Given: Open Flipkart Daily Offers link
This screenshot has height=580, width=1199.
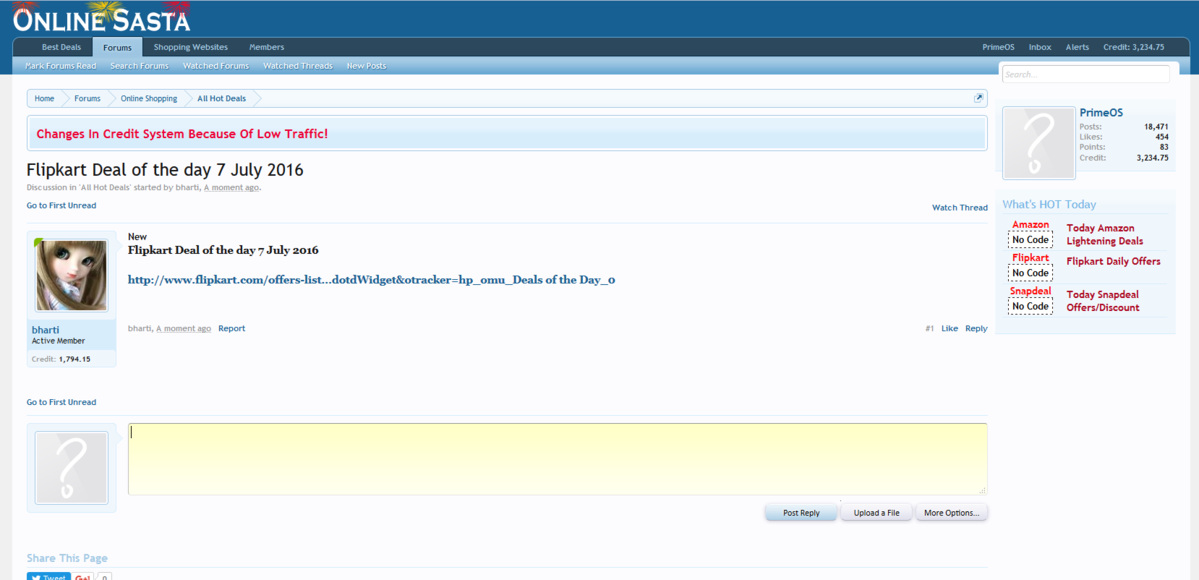Looking at the screenshot, I should point(1113,262).
